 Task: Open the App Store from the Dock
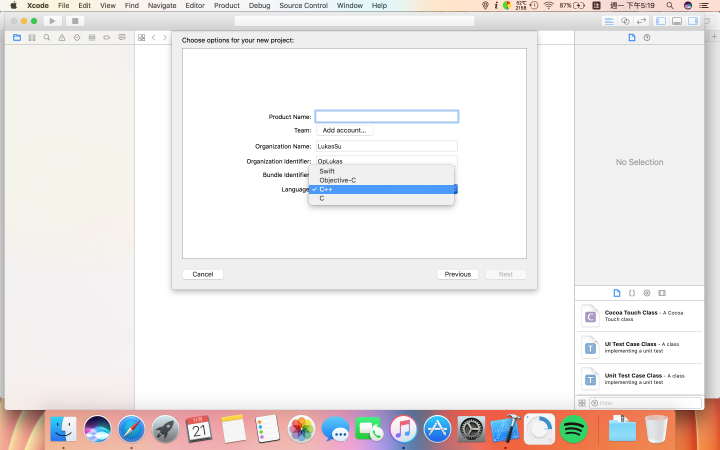437,429
